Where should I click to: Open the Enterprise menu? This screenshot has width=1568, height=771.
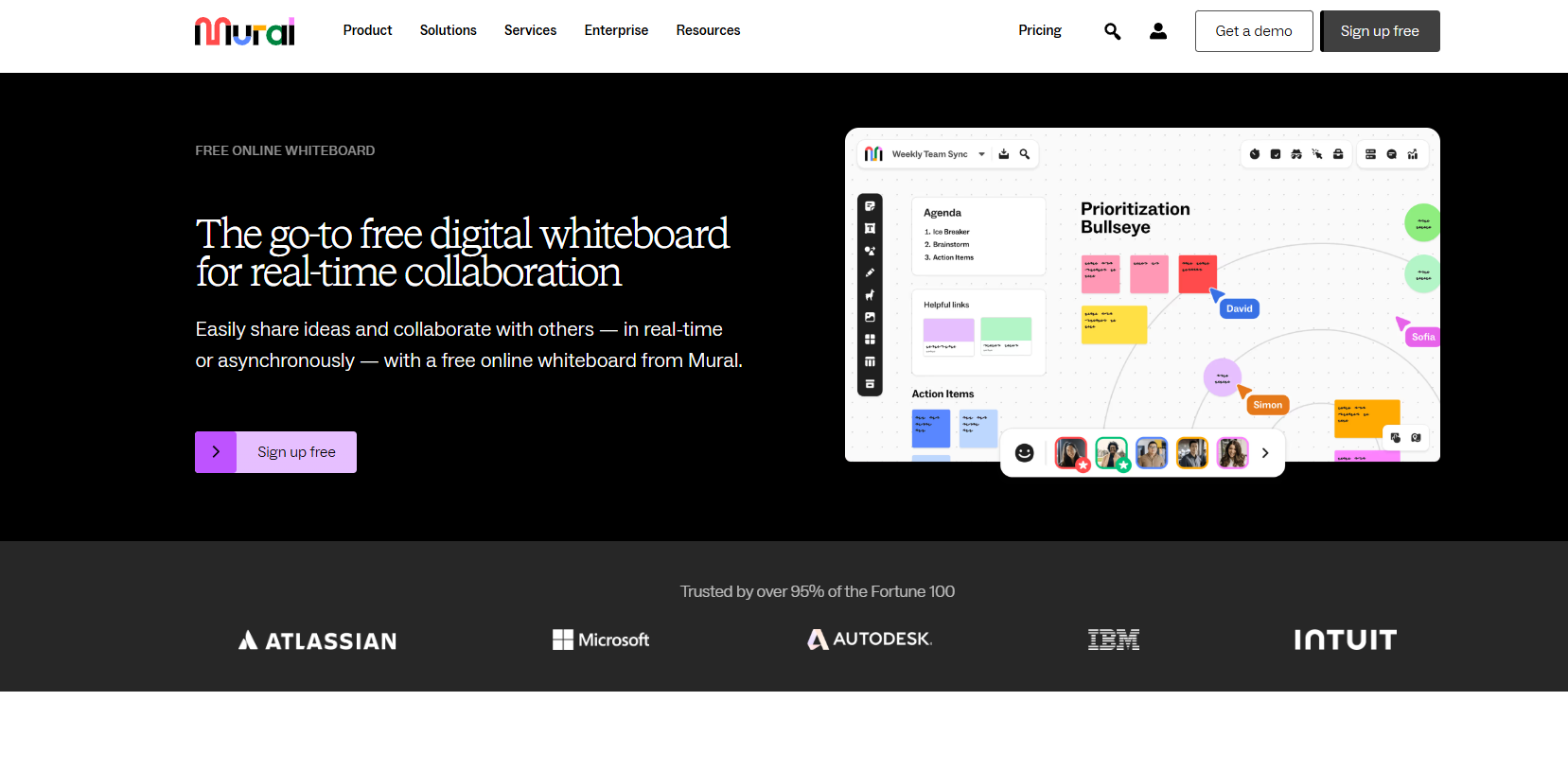[x=616, y=30]
